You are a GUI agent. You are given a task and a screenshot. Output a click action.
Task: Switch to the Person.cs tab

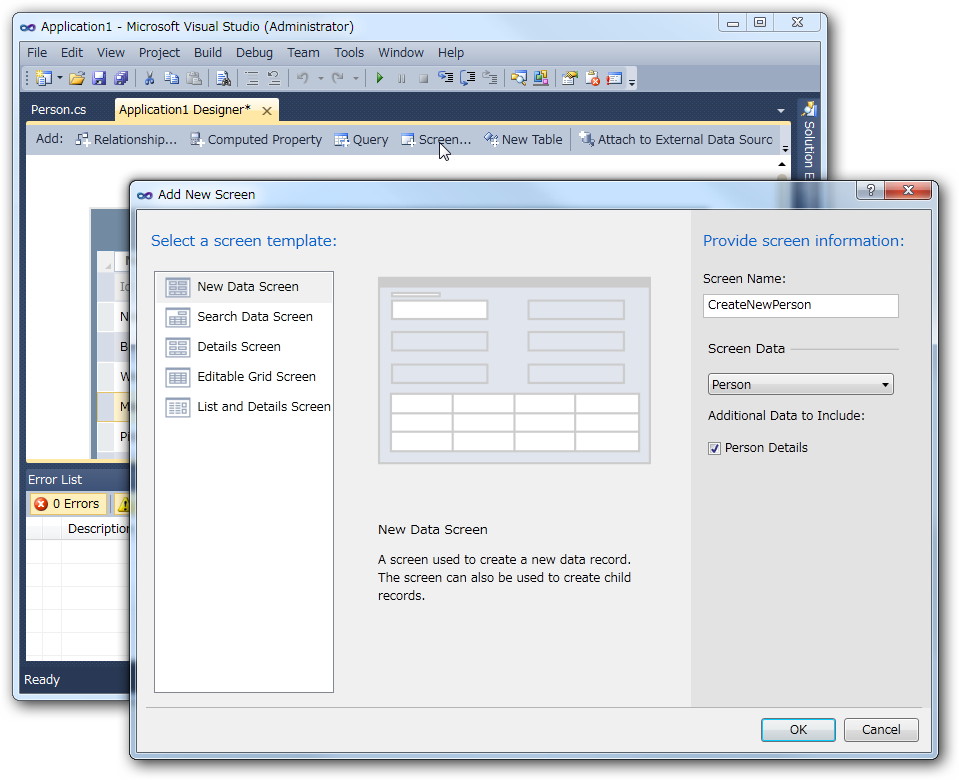point(59,110)
